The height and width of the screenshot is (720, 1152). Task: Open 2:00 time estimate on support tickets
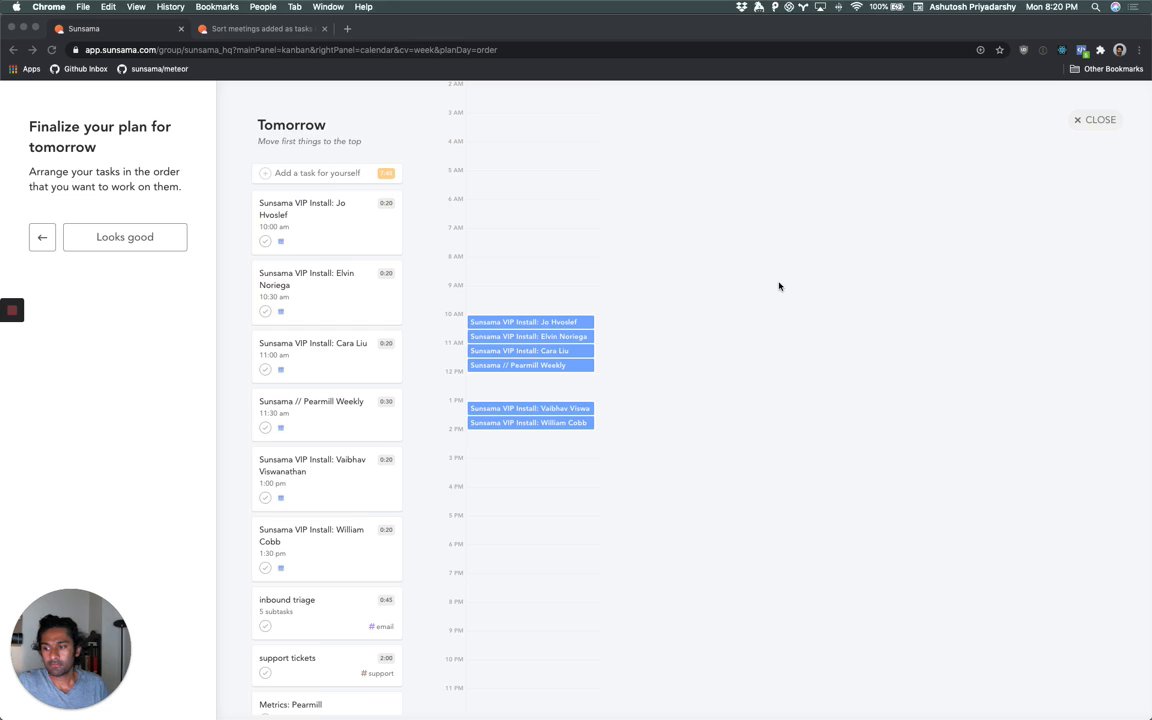[386, 658]
